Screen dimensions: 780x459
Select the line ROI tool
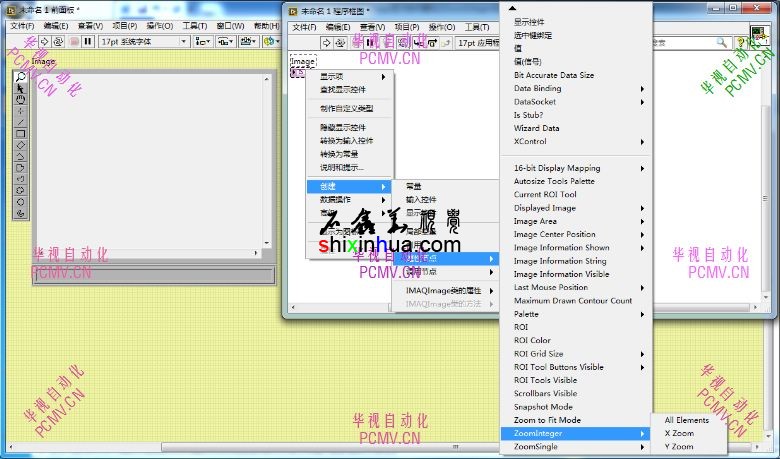tap(20, 122)
